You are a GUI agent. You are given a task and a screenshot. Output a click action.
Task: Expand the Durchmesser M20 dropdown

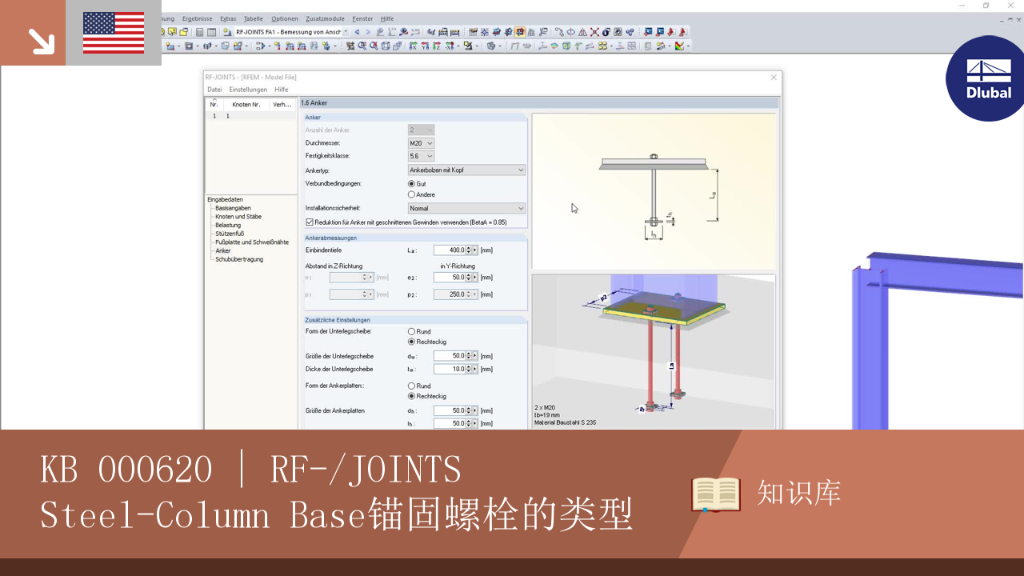421,143
